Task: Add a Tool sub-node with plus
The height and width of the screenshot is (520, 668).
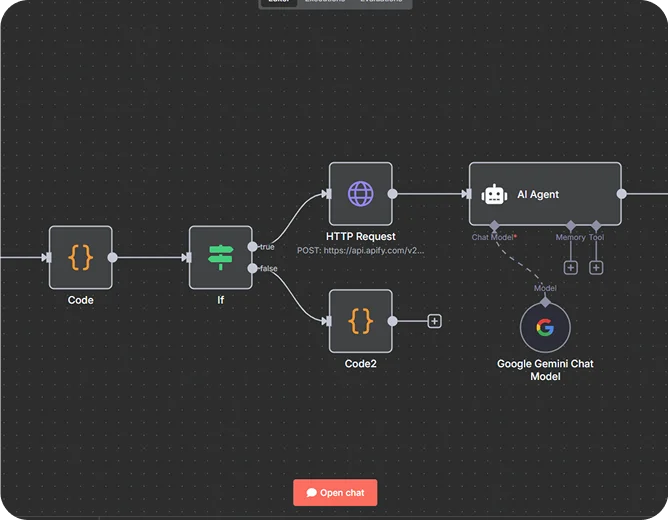Action: pos(596,267)
